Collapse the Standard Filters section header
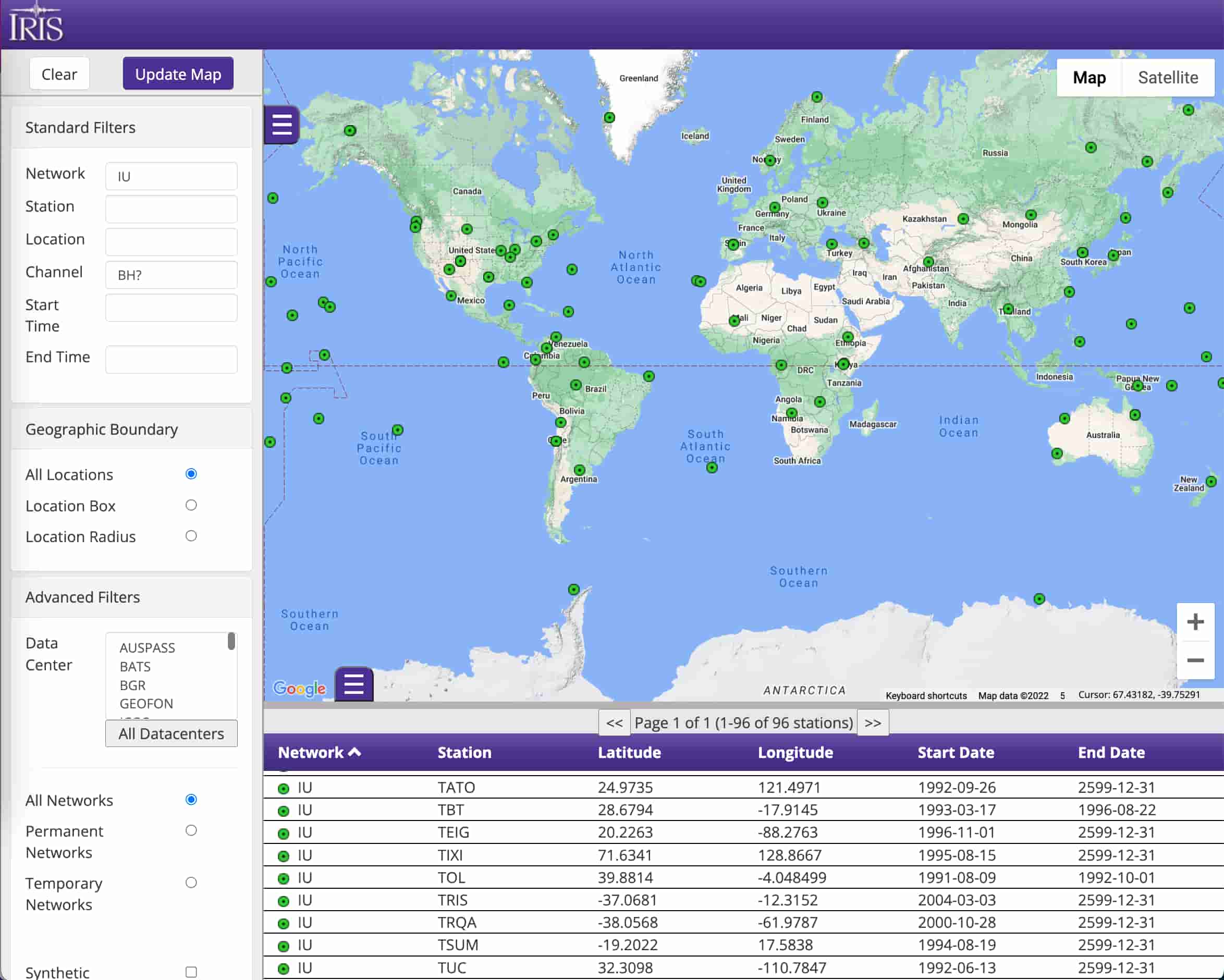This screenshot has height=980, width=1224. tap(131, 127)
